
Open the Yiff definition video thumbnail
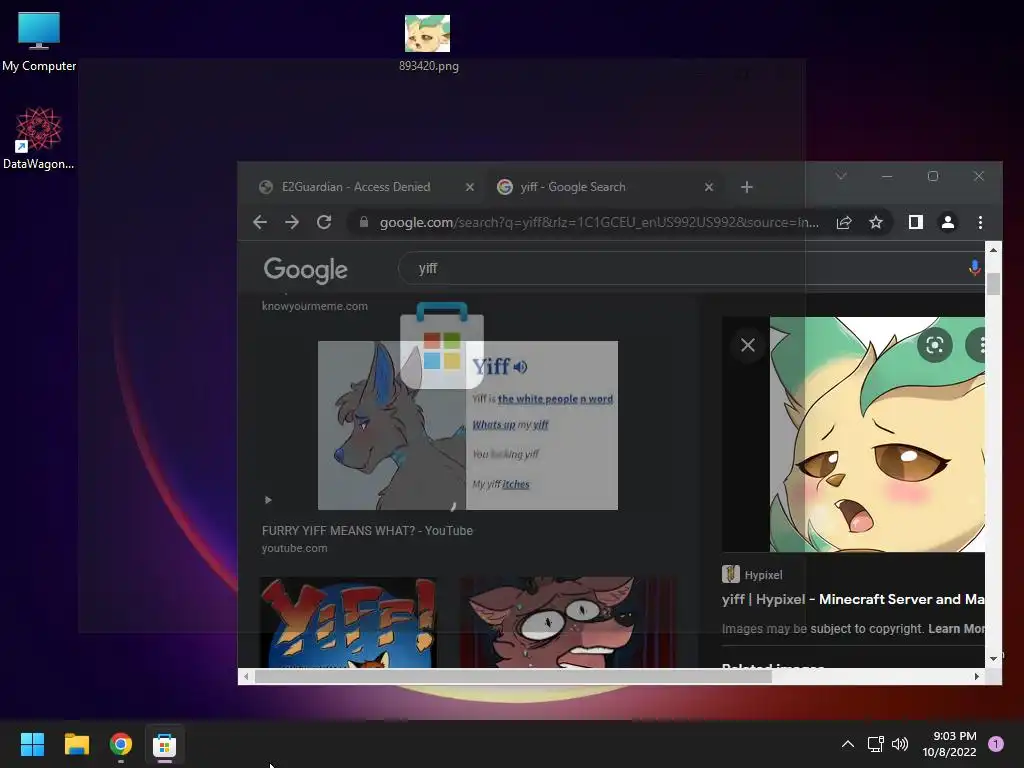(468, 425)
